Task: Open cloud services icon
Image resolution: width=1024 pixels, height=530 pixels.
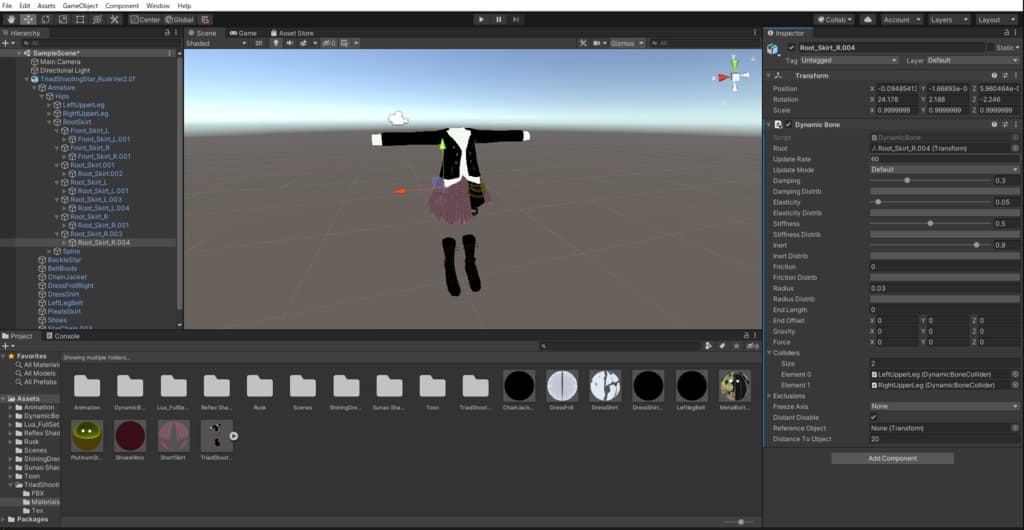Action: pos(867,19)
